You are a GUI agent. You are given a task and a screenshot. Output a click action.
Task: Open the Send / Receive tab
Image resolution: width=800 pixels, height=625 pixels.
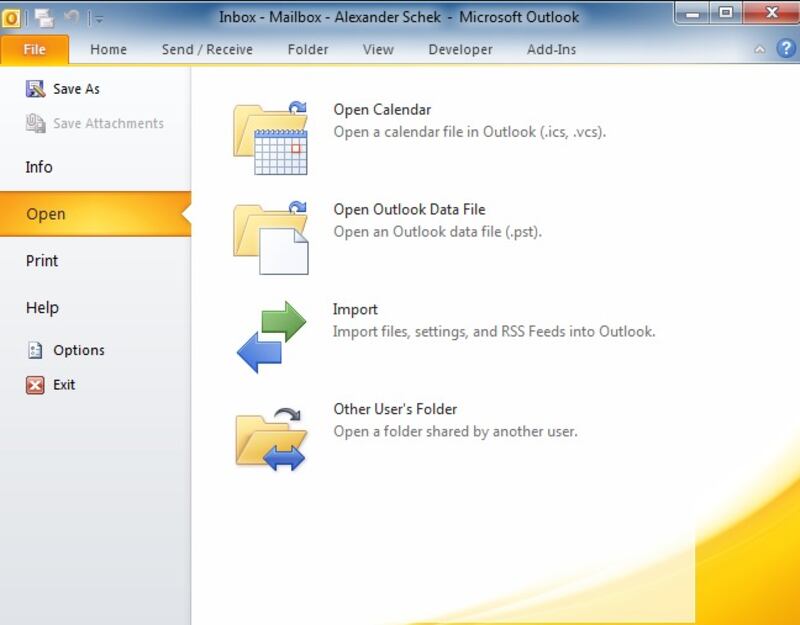(207, 49)
